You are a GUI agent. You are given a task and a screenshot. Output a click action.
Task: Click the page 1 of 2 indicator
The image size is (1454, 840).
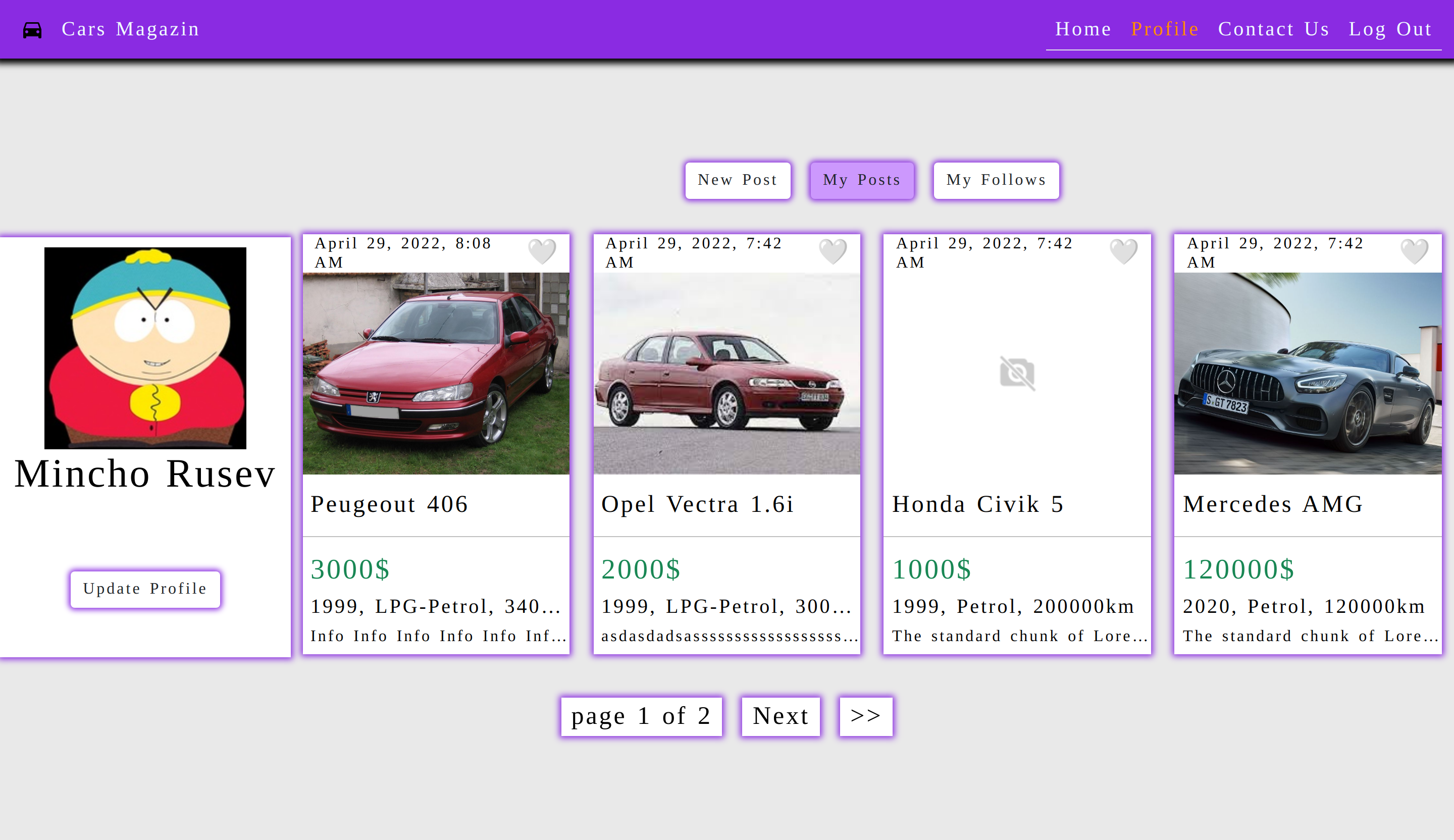(641, 716)
